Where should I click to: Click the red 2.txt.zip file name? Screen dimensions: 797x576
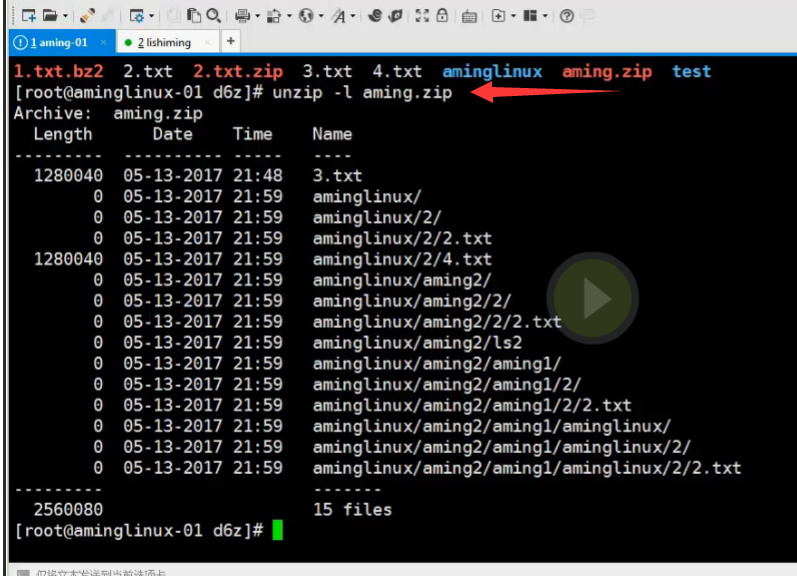238,72
